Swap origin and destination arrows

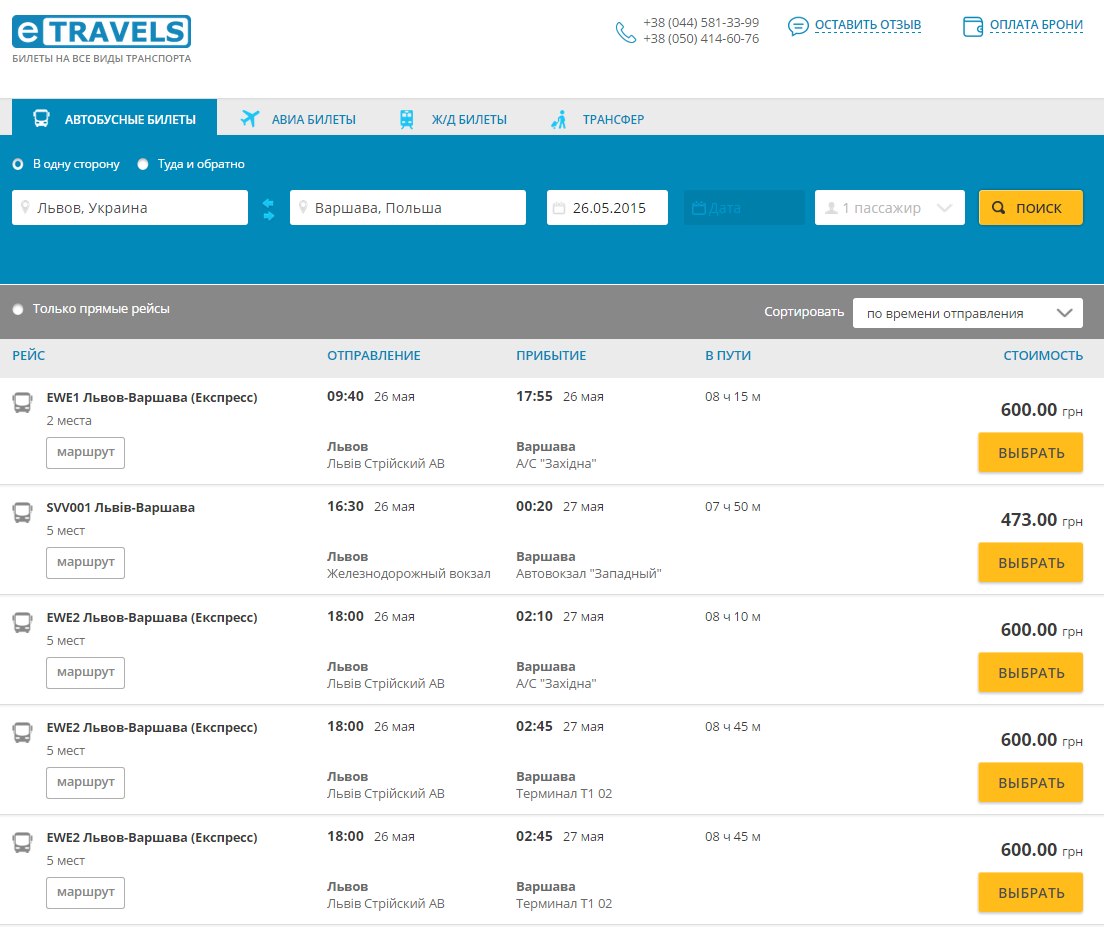(x=268, y=209)
